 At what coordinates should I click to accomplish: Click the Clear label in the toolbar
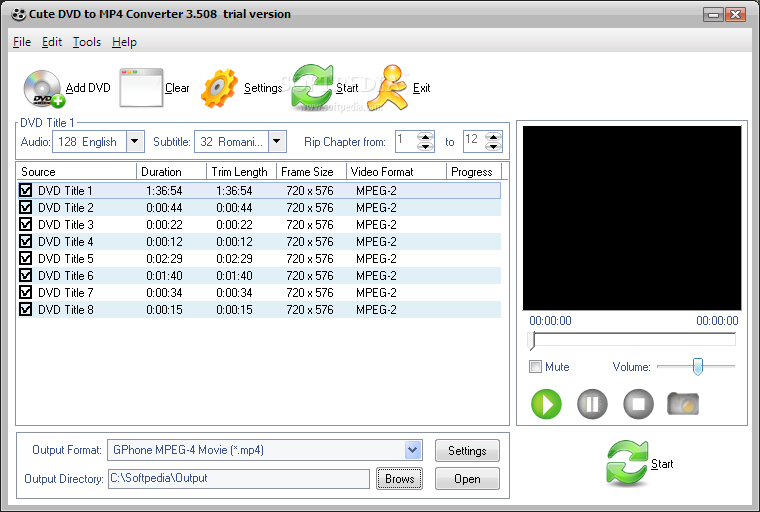(177, 88)
